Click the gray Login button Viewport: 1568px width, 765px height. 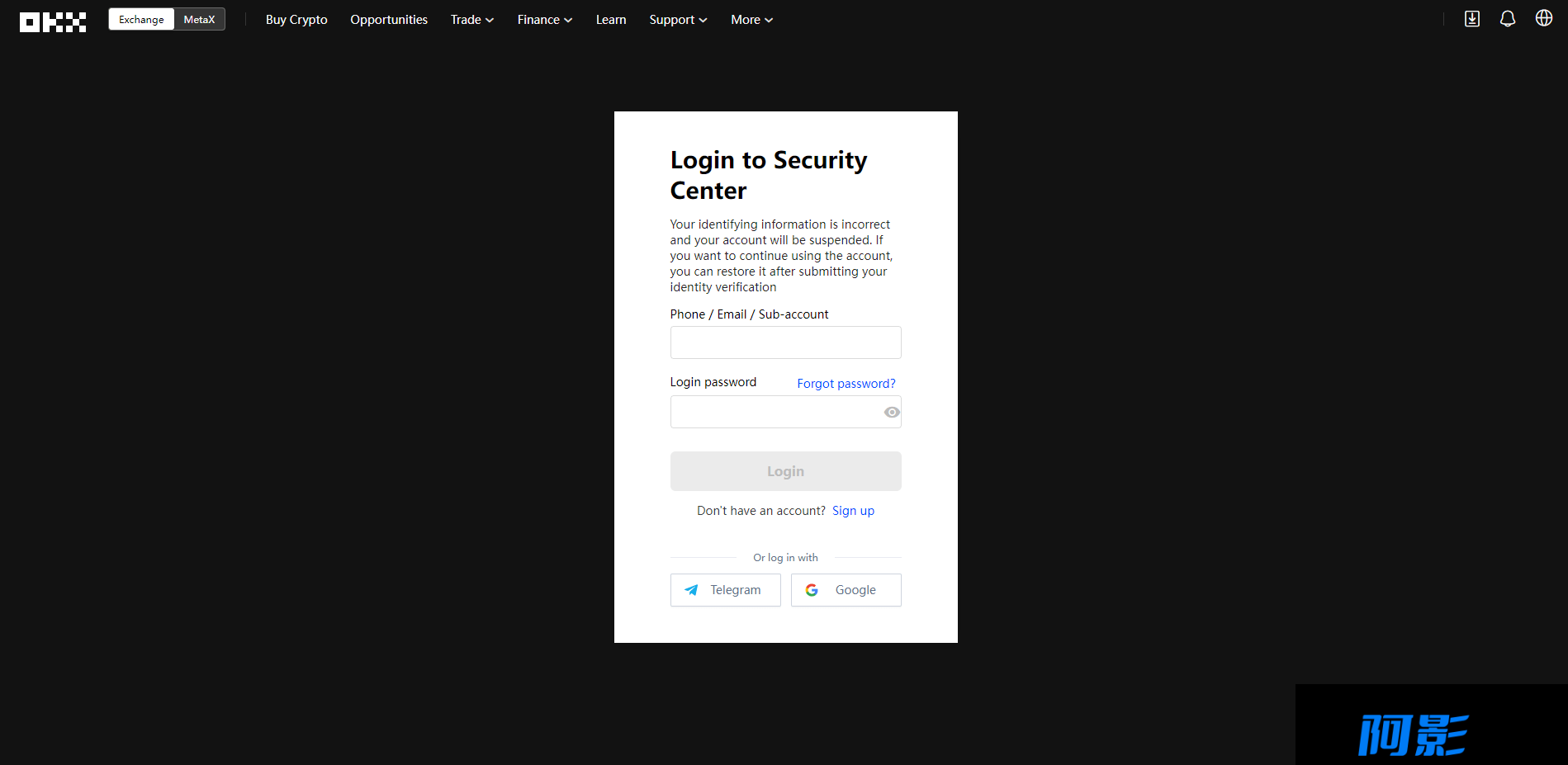tap(786, 471)
